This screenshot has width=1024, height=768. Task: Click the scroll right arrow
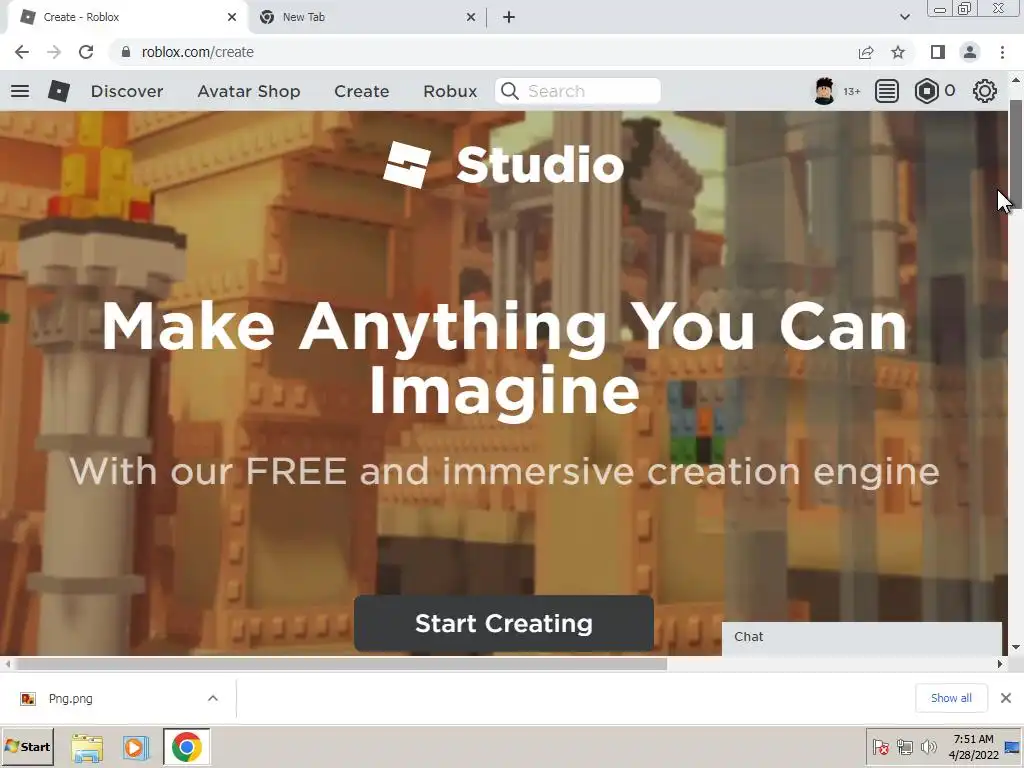1000,664
